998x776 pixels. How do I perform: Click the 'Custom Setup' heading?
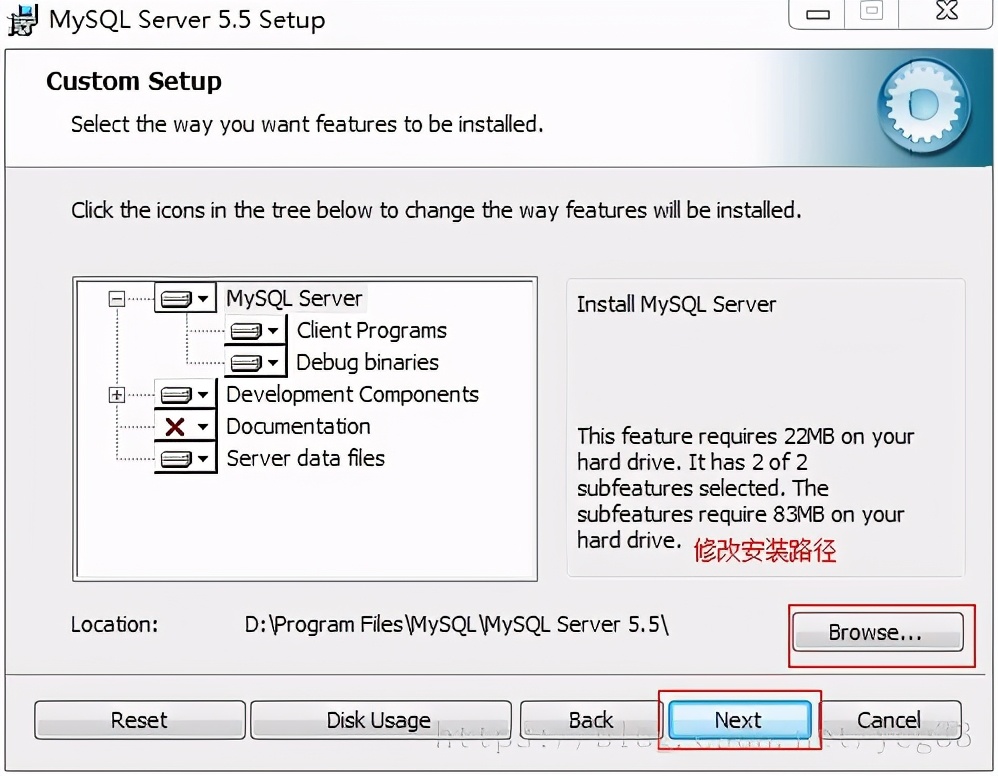click(x=134, y=81)
